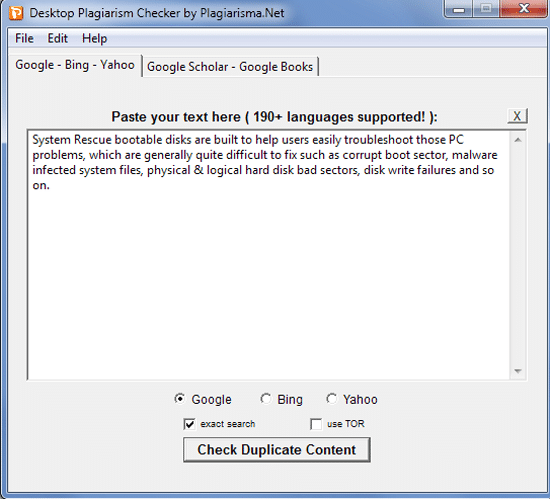Clear text with the X button
The width and height of the screenshot is (550, 499).
tap(517, 116)
